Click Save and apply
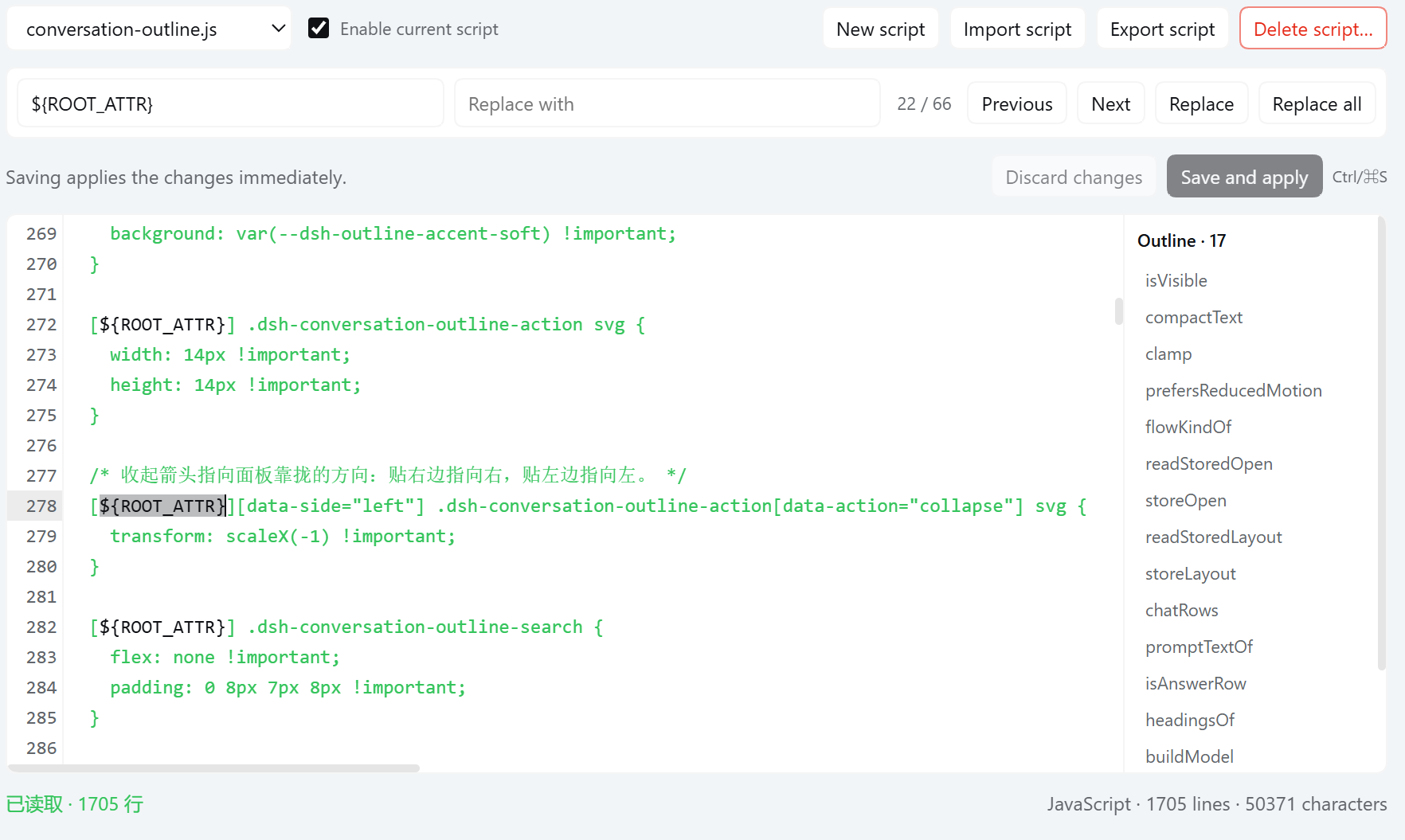 (x=1244, y=177)
